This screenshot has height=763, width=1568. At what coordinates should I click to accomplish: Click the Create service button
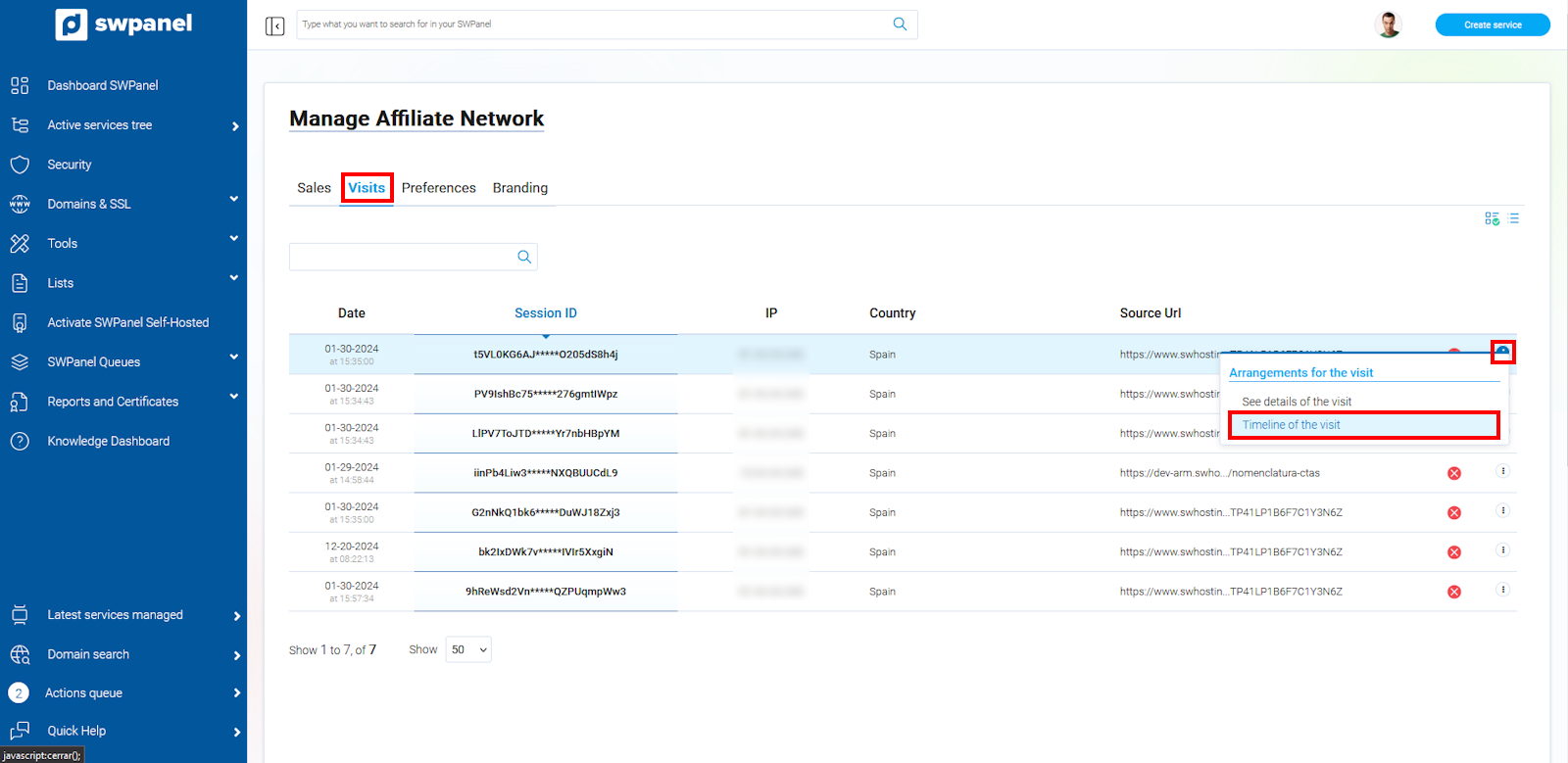tap(1492, 24)
